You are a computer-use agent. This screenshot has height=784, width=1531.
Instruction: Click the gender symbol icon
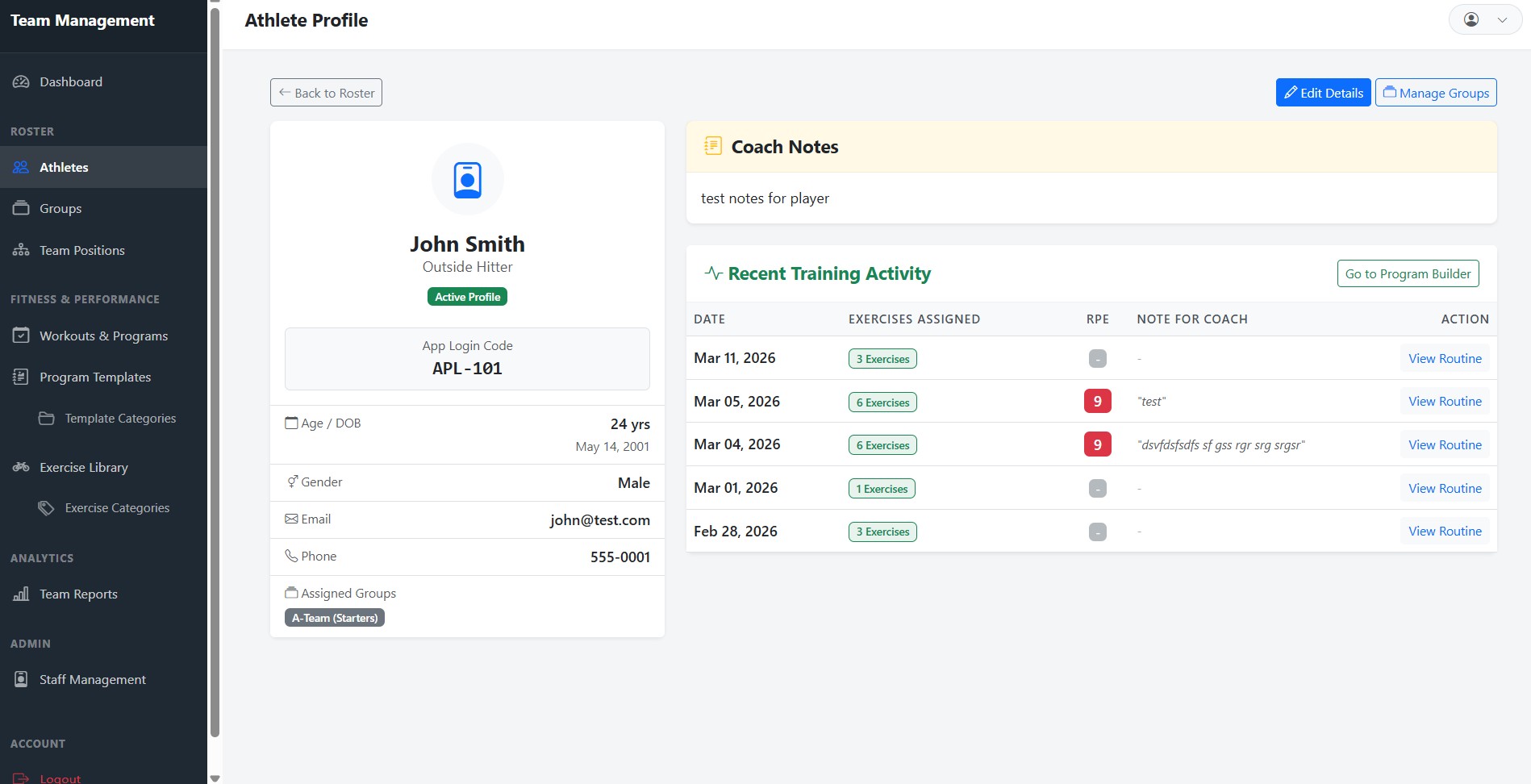(292, 482)
